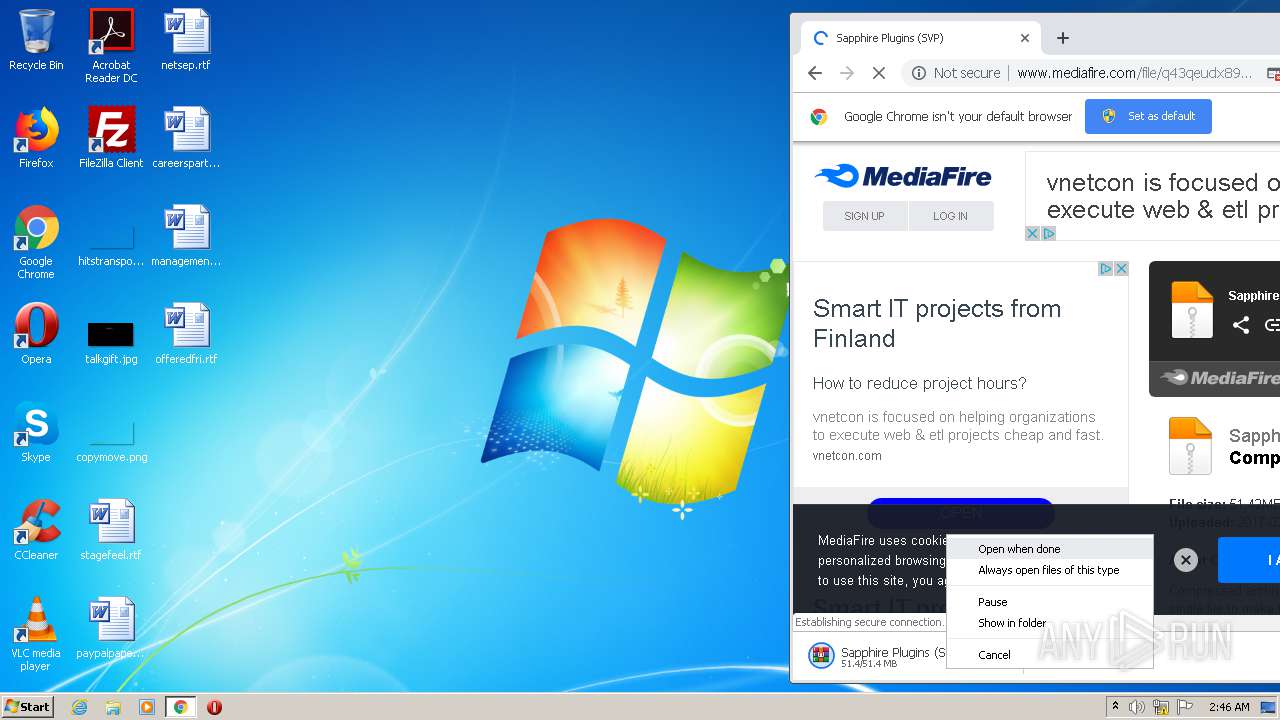Image resolution: width=1280 pixels, height=720 pixels.
Task: Open FileZilla Client shortcut
Action: tap(111, 138)
